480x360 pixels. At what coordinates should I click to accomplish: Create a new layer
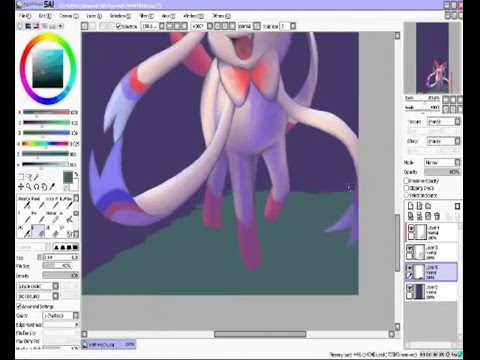[x=411, y=206]
